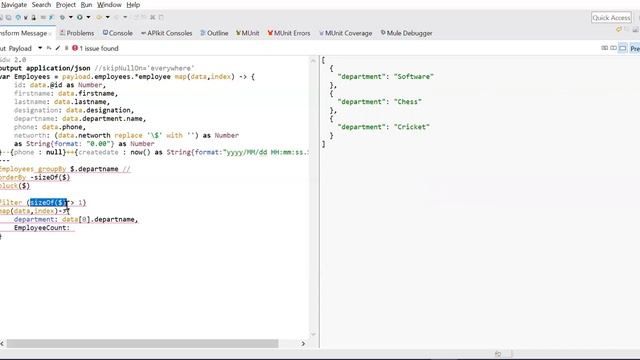Open the Project menu
The width and height of the screenshot is (640, 360).
click(x=66, y=5)
